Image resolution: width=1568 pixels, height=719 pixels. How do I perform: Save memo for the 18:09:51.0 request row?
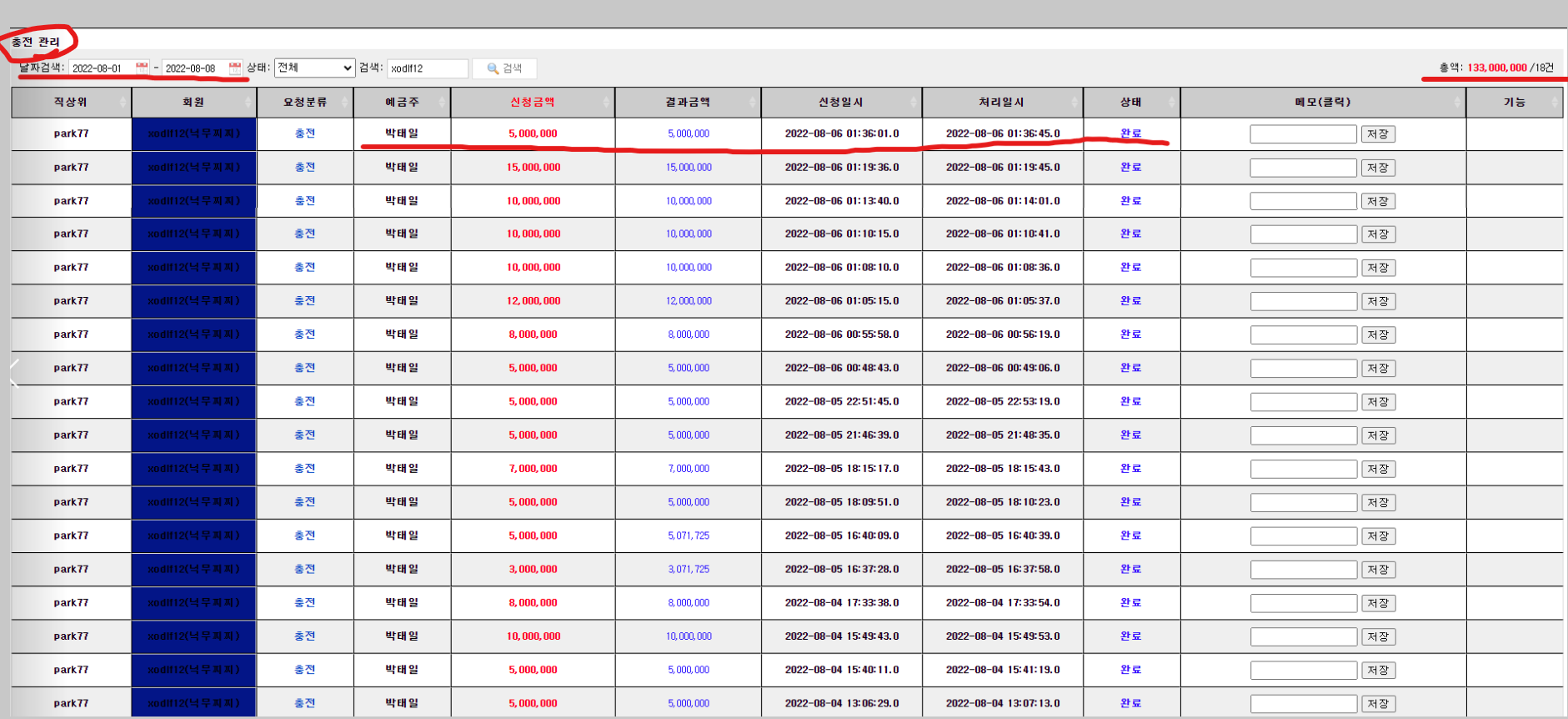pyautogui.click(x=1378, y=502)
